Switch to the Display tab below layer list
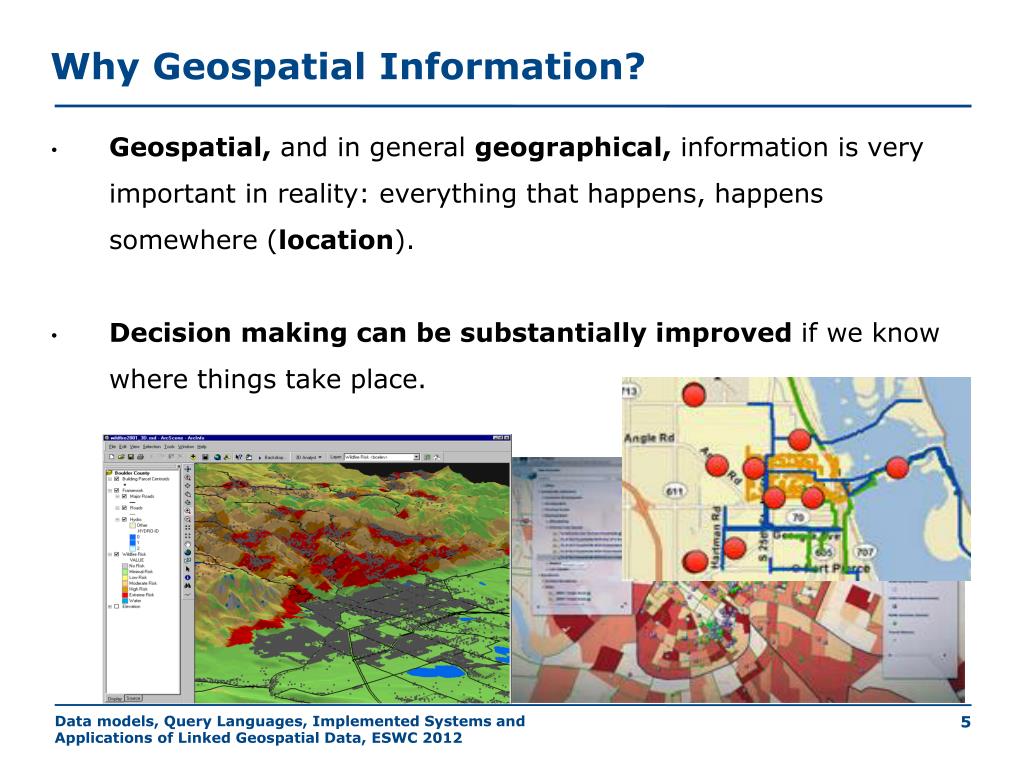The image size is (1023, 767). tap(115, 699)
